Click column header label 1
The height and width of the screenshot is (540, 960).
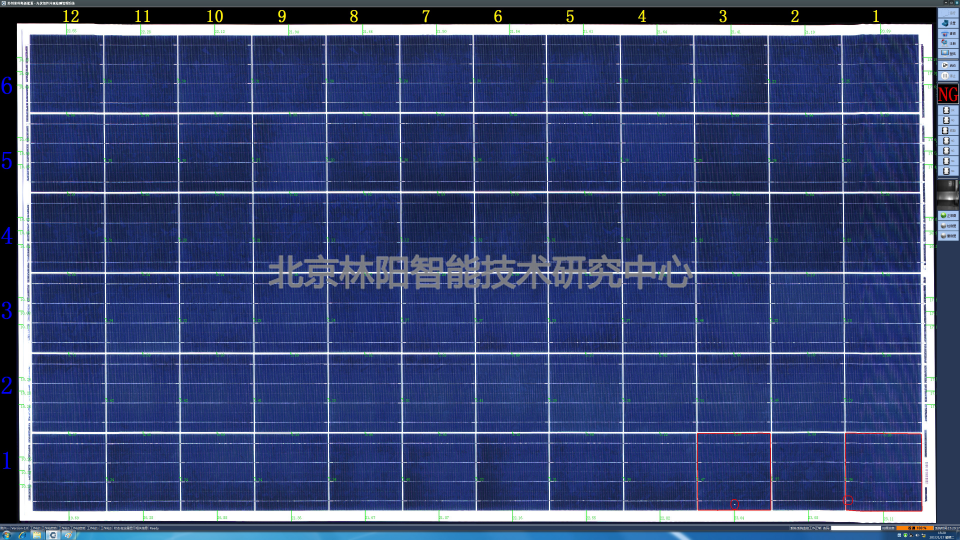coord(876,17)
